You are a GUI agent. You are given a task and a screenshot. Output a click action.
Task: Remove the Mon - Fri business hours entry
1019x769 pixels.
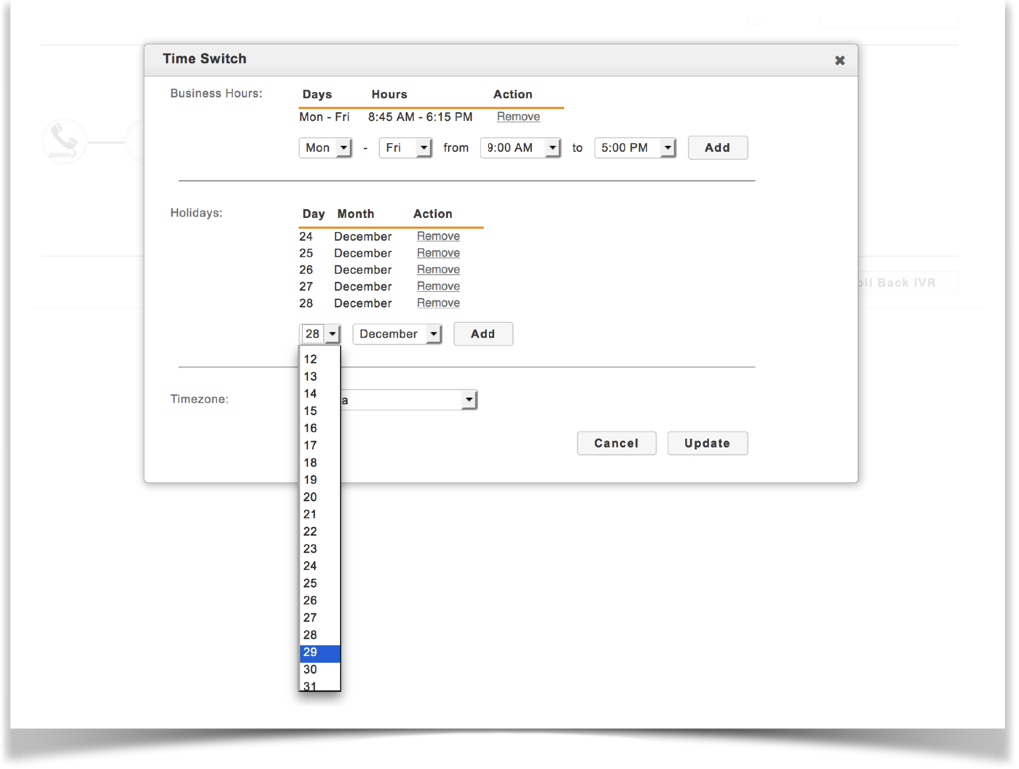[518, 117]
